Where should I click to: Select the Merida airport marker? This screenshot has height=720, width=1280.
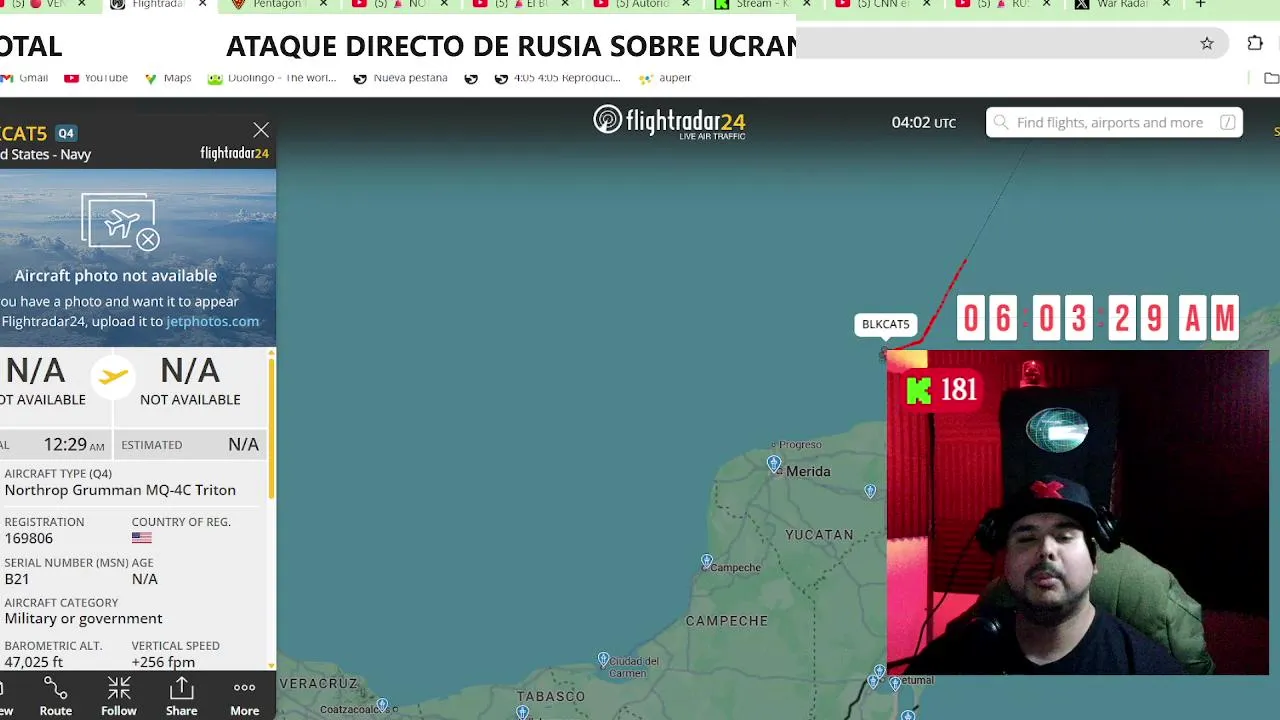pyautogui.click(x=774, y=464)
